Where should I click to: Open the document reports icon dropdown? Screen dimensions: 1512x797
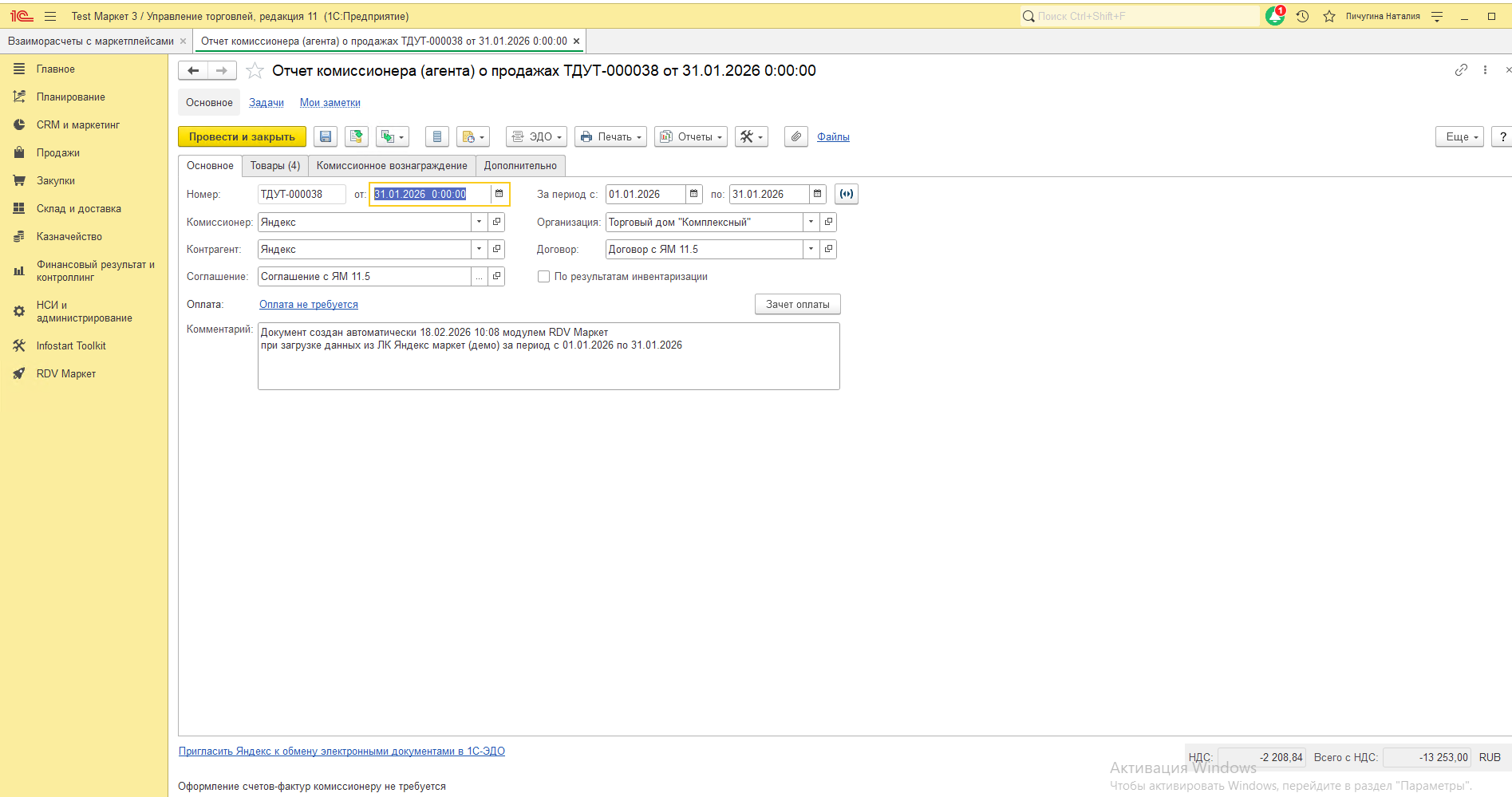pyautogui.click(x=473, y=136)
